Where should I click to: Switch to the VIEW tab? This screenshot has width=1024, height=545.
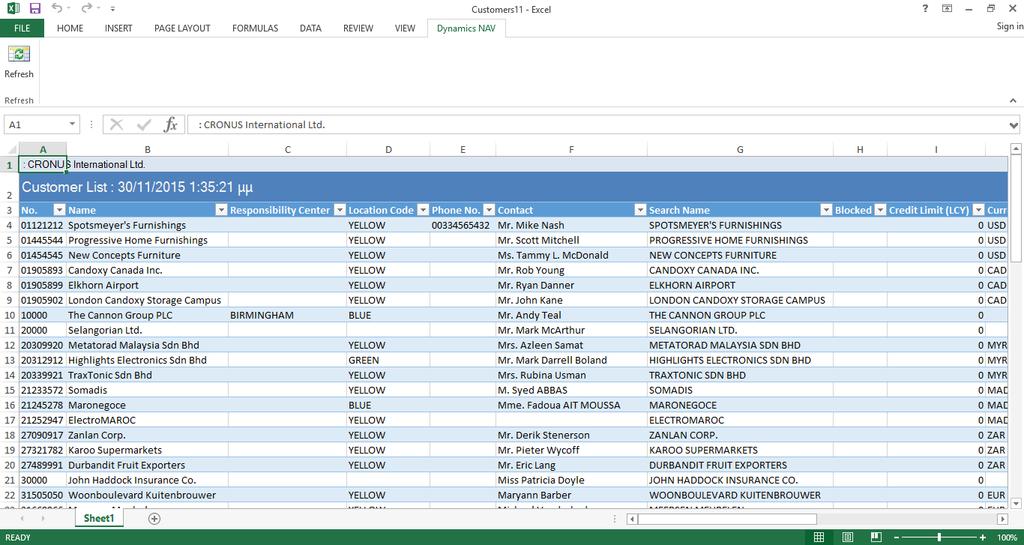pos(405,28)
